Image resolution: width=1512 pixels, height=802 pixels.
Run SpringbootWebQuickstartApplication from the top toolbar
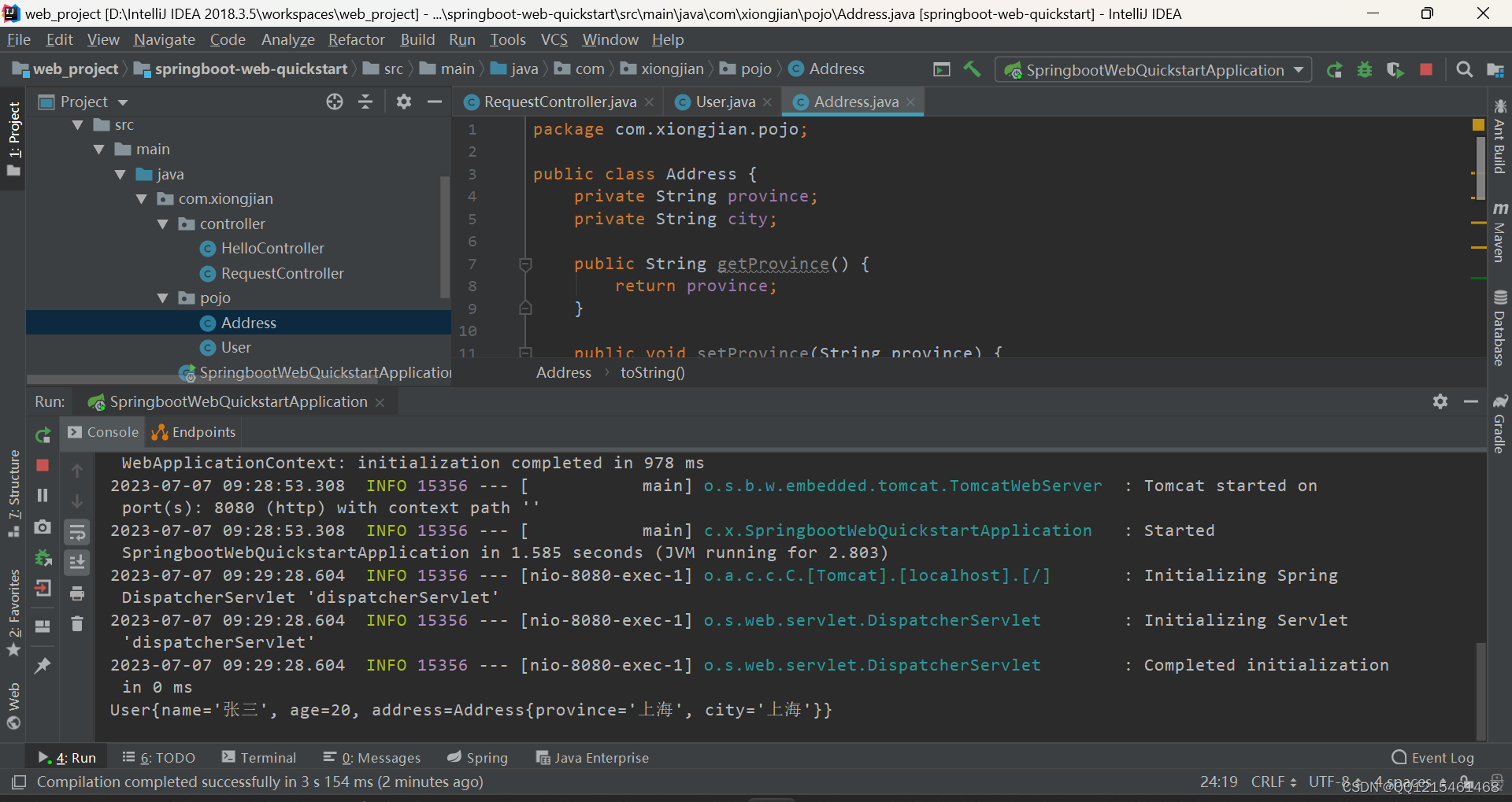click(1334, 70)
